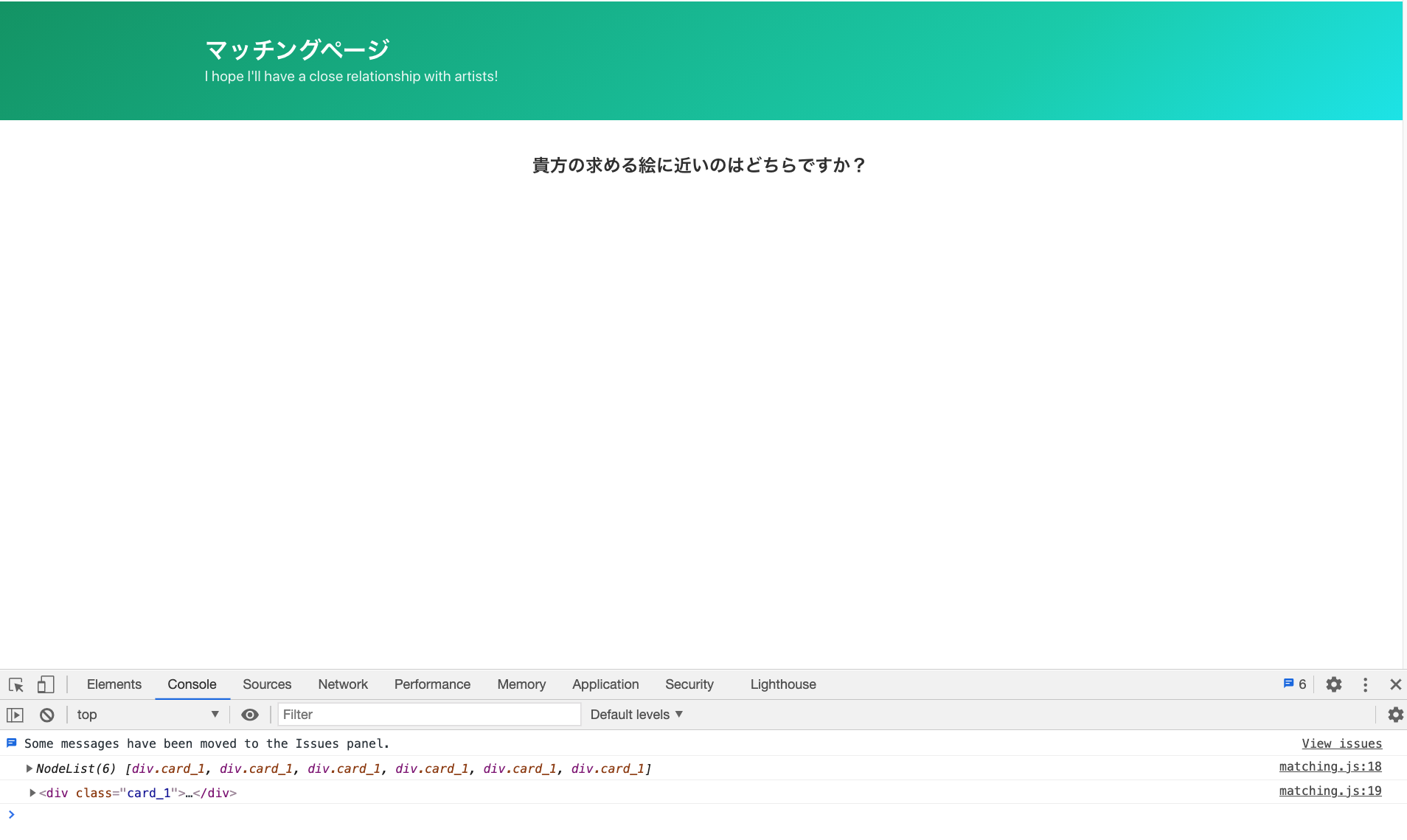Clear the console messages

pyautogui.click(x=46, y=714)
